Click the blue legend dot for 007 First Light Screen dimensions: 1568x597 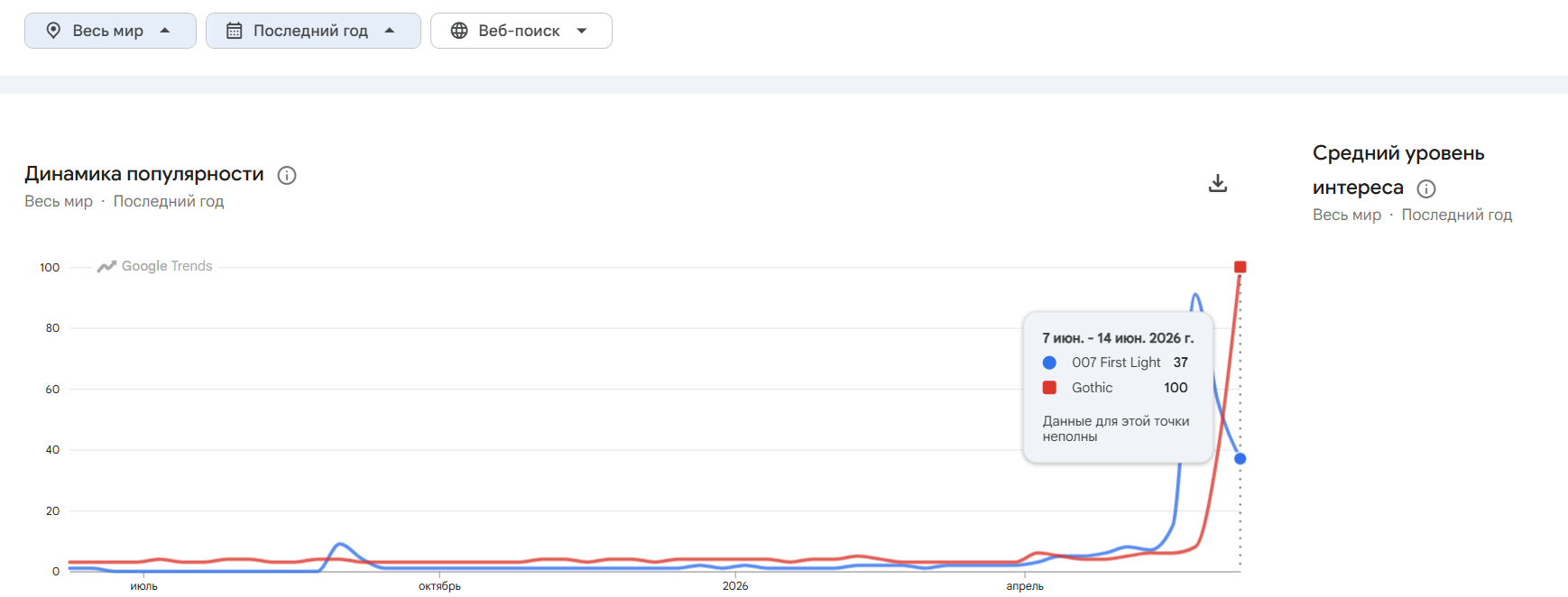point(1049,363)
